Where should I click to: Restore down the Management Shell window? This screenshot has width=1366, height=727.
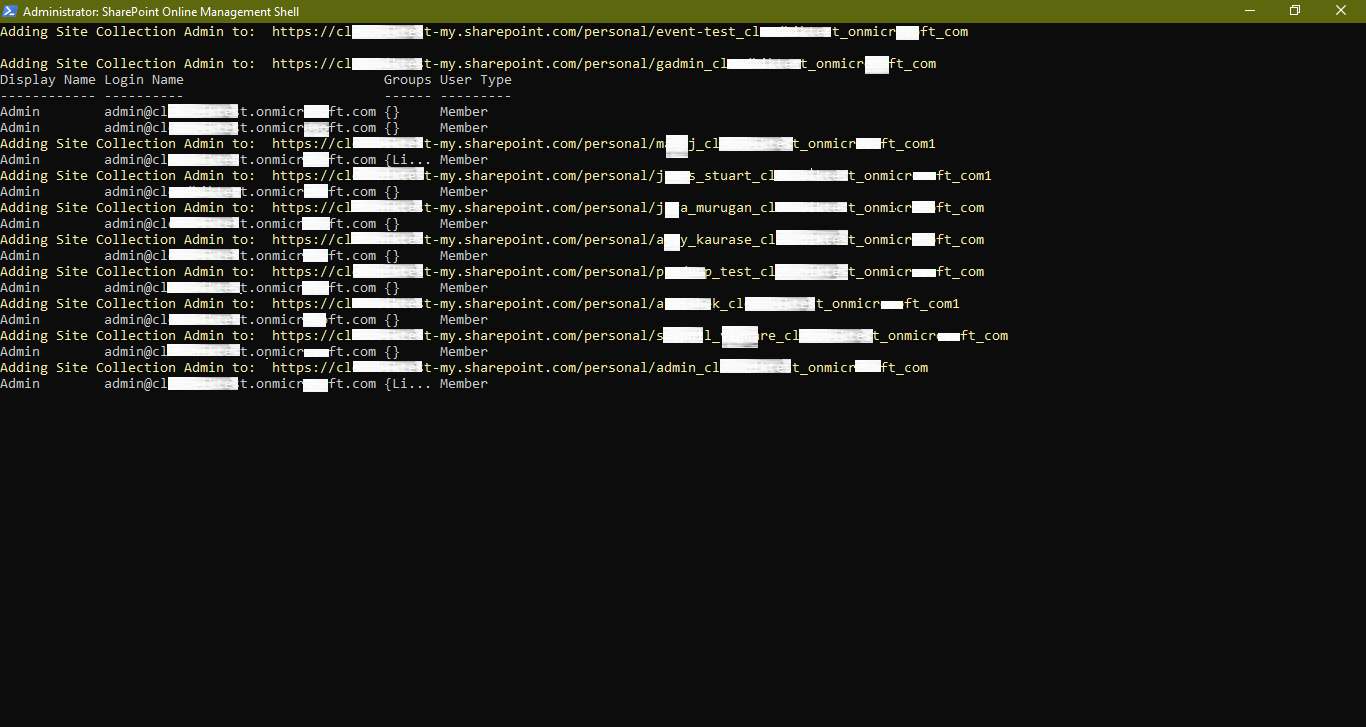tap(1295, 11)
